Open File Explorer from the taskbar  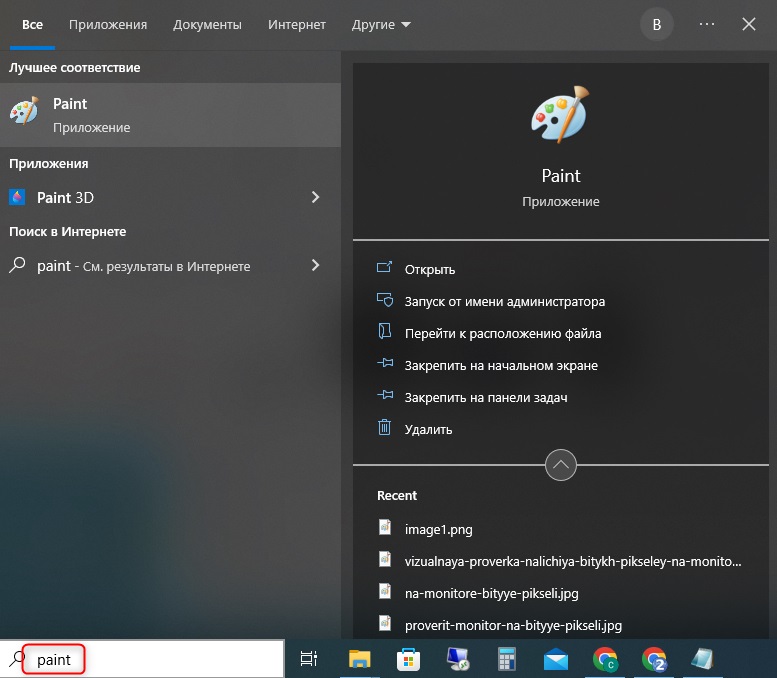point(360,659)
